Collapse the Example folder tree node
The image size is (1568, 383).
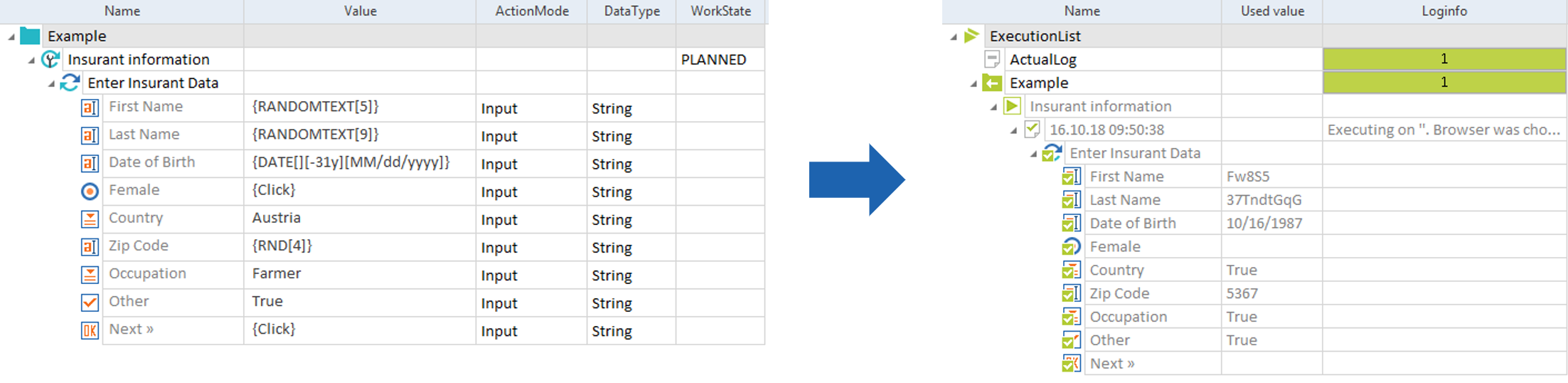tap(11, 36)
